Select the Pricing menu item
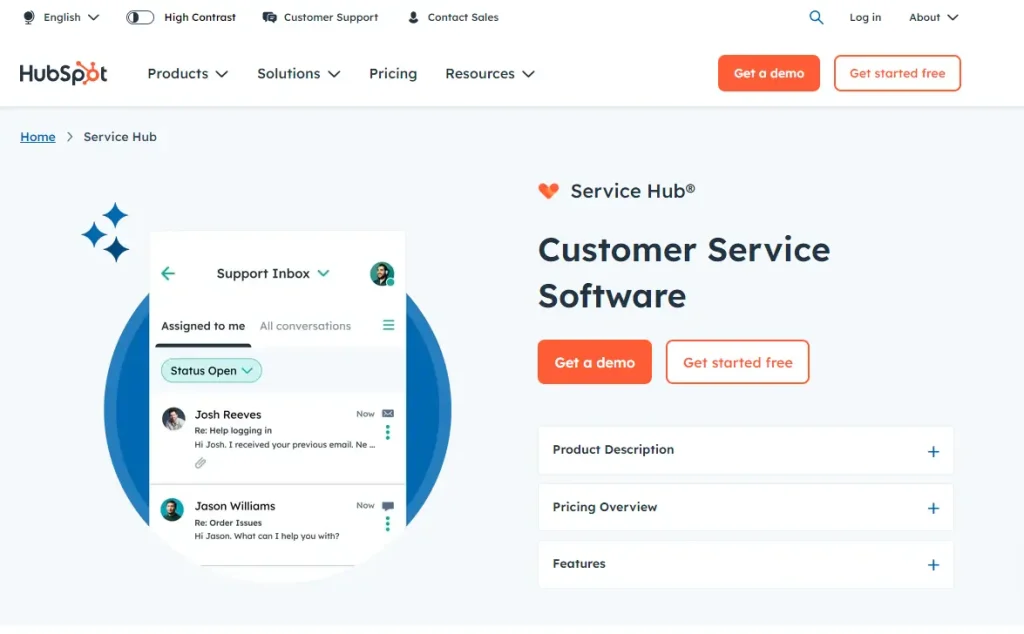 pyautogui.click(x=392, y=73)
